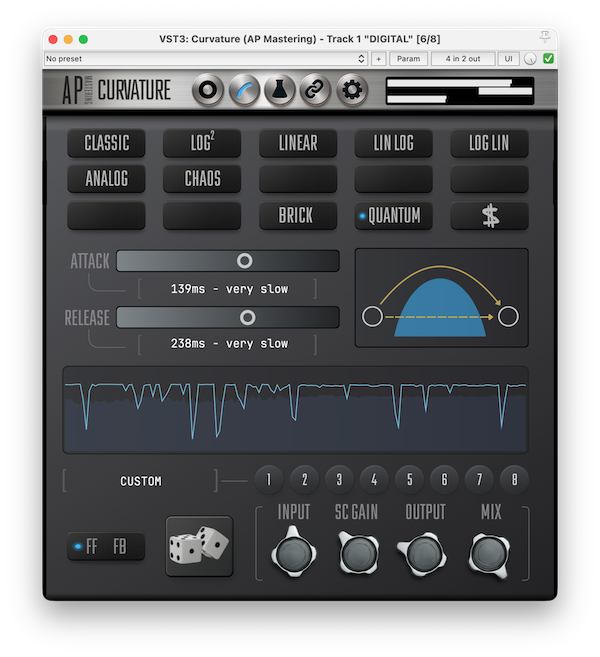Viewport: 600px width, 657px height.
Task: Click the CUSTOM preset name field
Action: coord(141,481)
